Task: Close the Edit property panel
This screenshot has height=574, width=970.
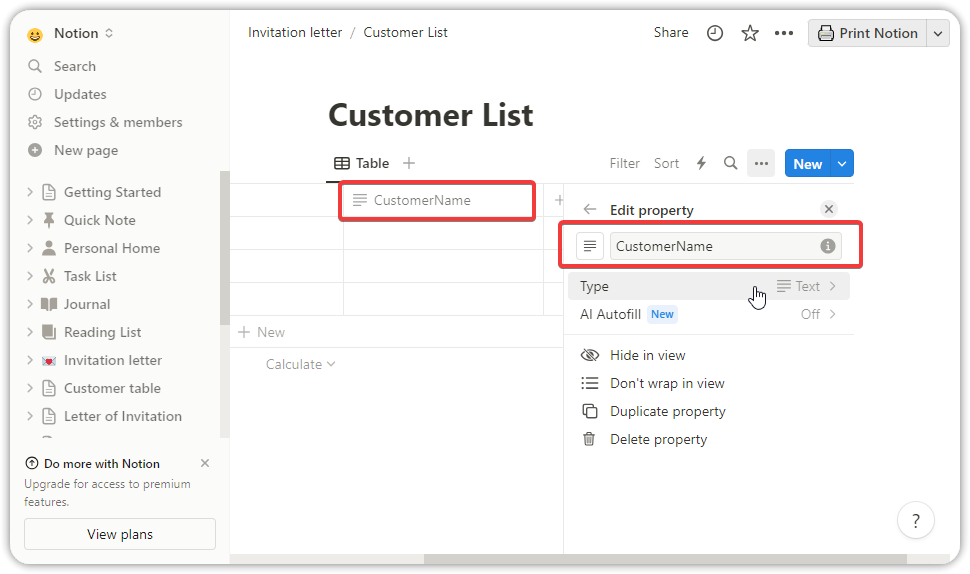Action: click(829, 209)
